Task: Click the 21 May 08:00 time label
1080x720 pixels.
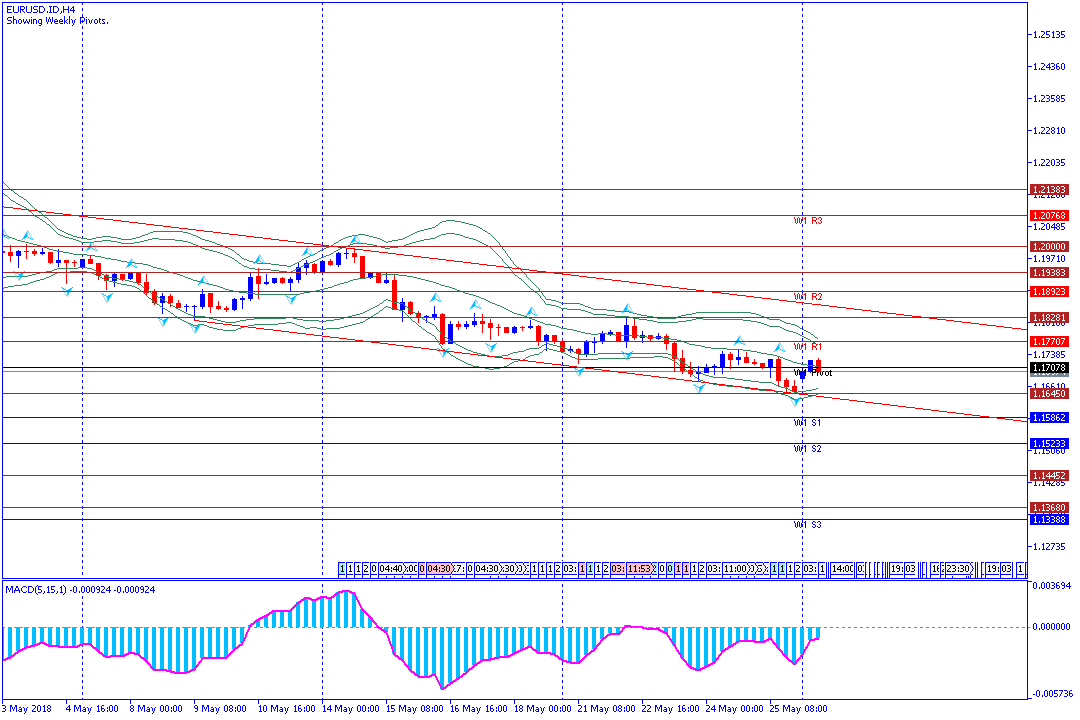Action: pos(606,709)
